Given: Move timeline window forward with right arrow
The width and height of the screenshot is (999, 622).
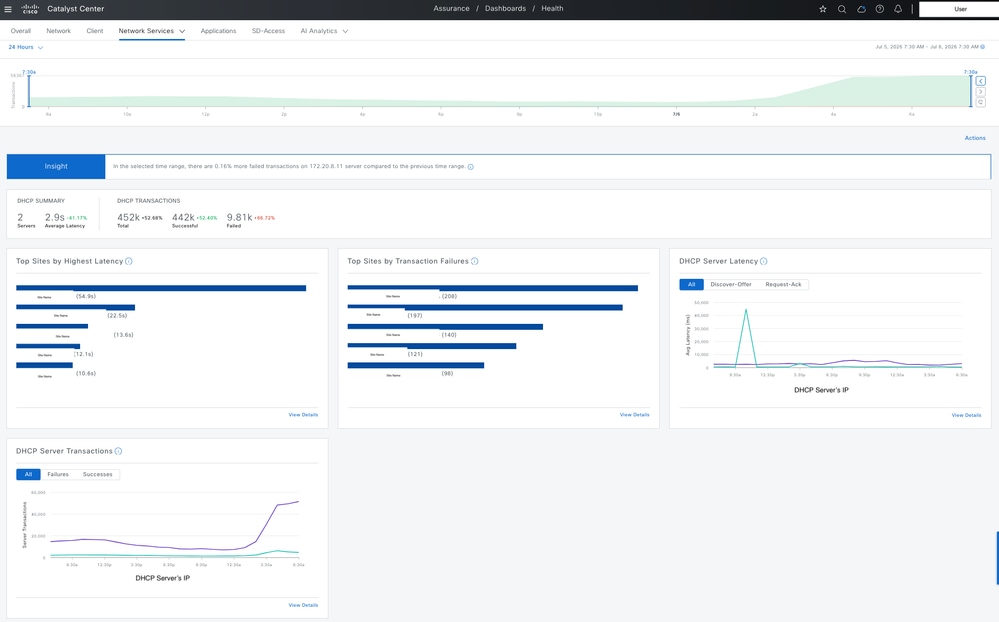Looking at the screenshot, I should click(x=981, y=92).
